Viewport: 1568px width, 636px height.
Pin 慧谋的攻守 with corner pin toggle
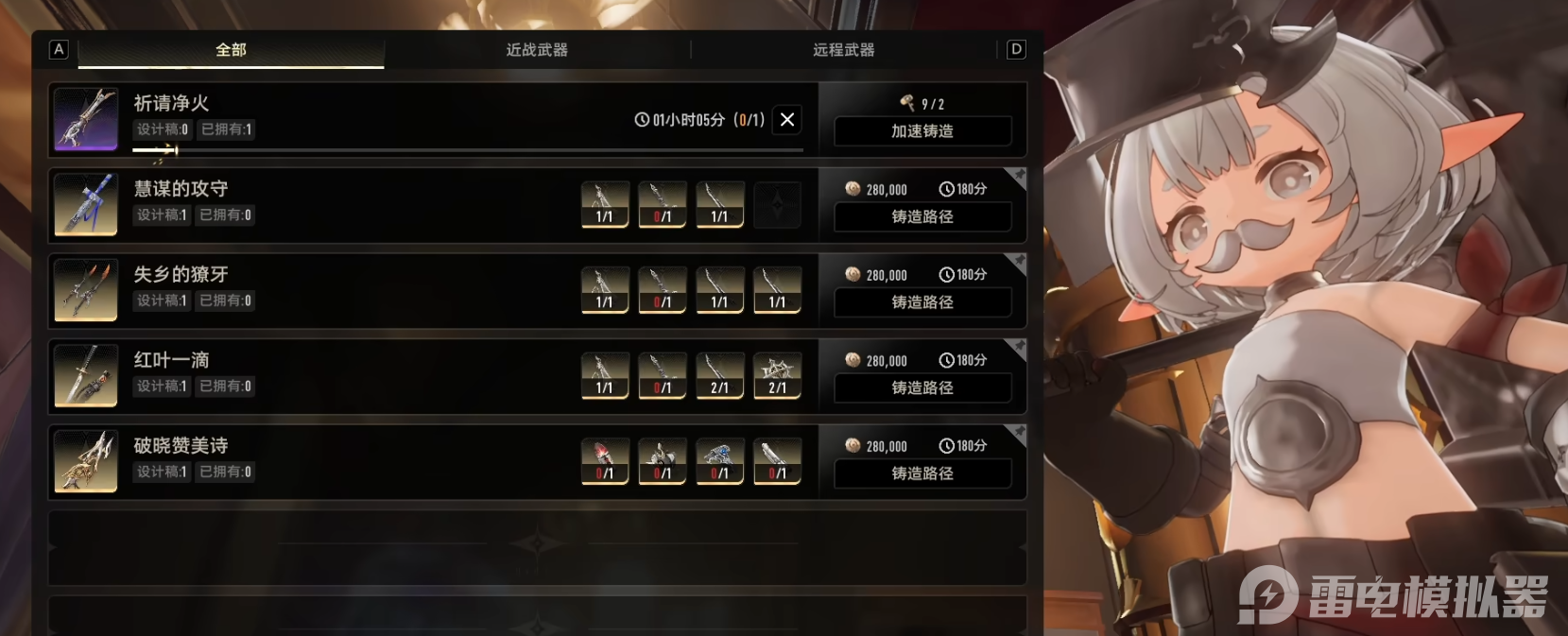click(x=1018, y=177)
